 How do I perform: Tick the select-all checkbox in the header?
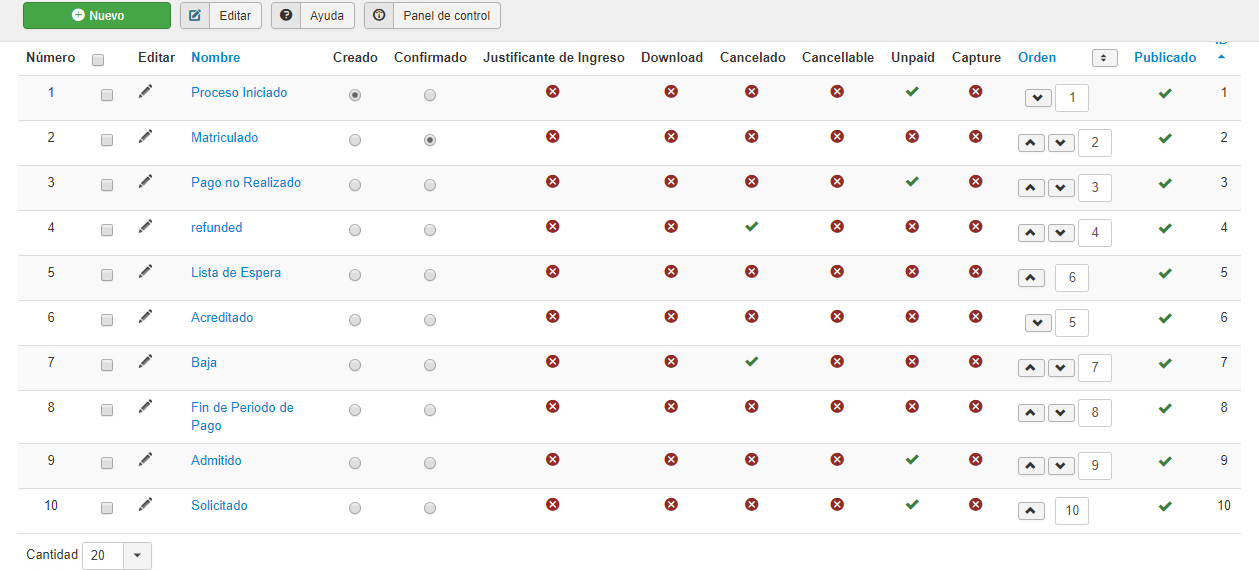click(x=98, y=60)
